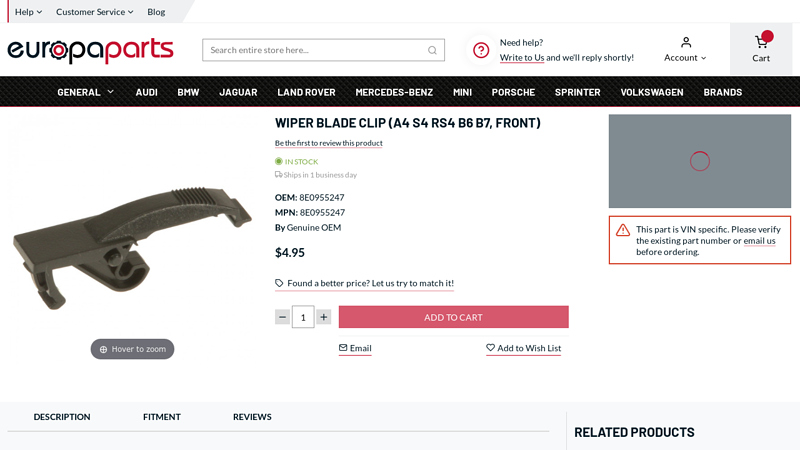Image resolution: width=800 pixels, height=450 pixels.
Task: Follow the 'Write to Us' link
Action: pos(522,58)
